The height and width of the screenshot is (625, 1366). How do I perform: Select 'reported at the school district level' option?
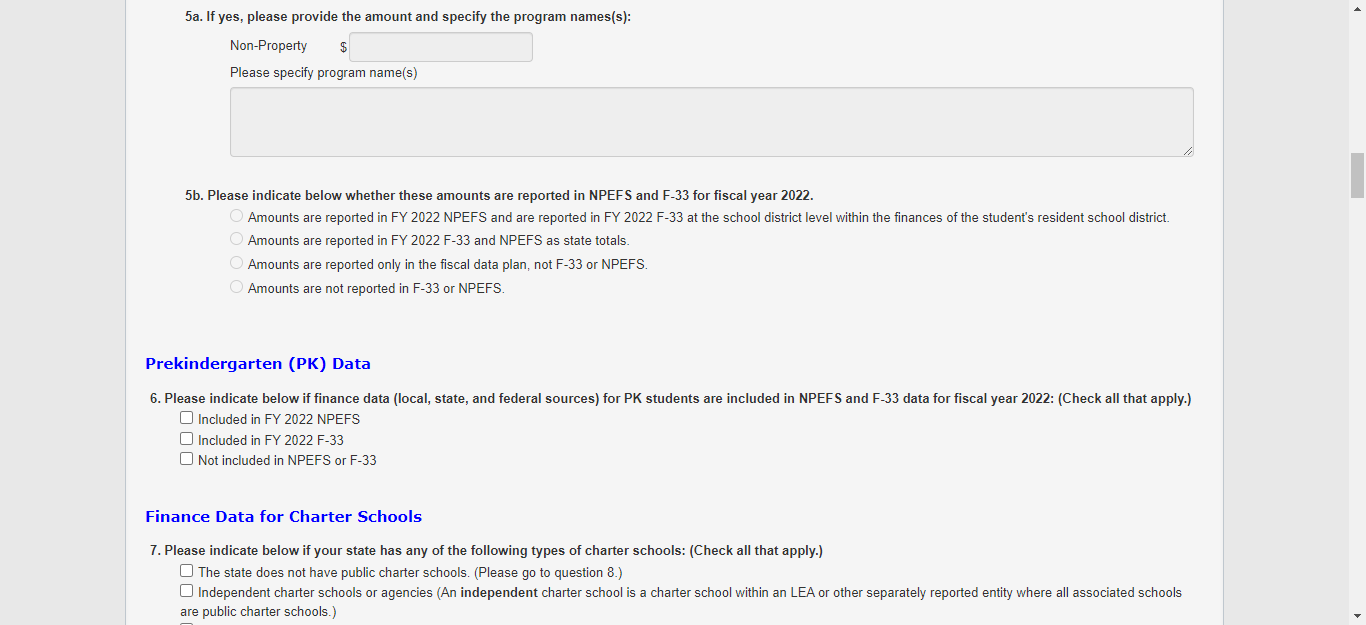click(237, 216)
